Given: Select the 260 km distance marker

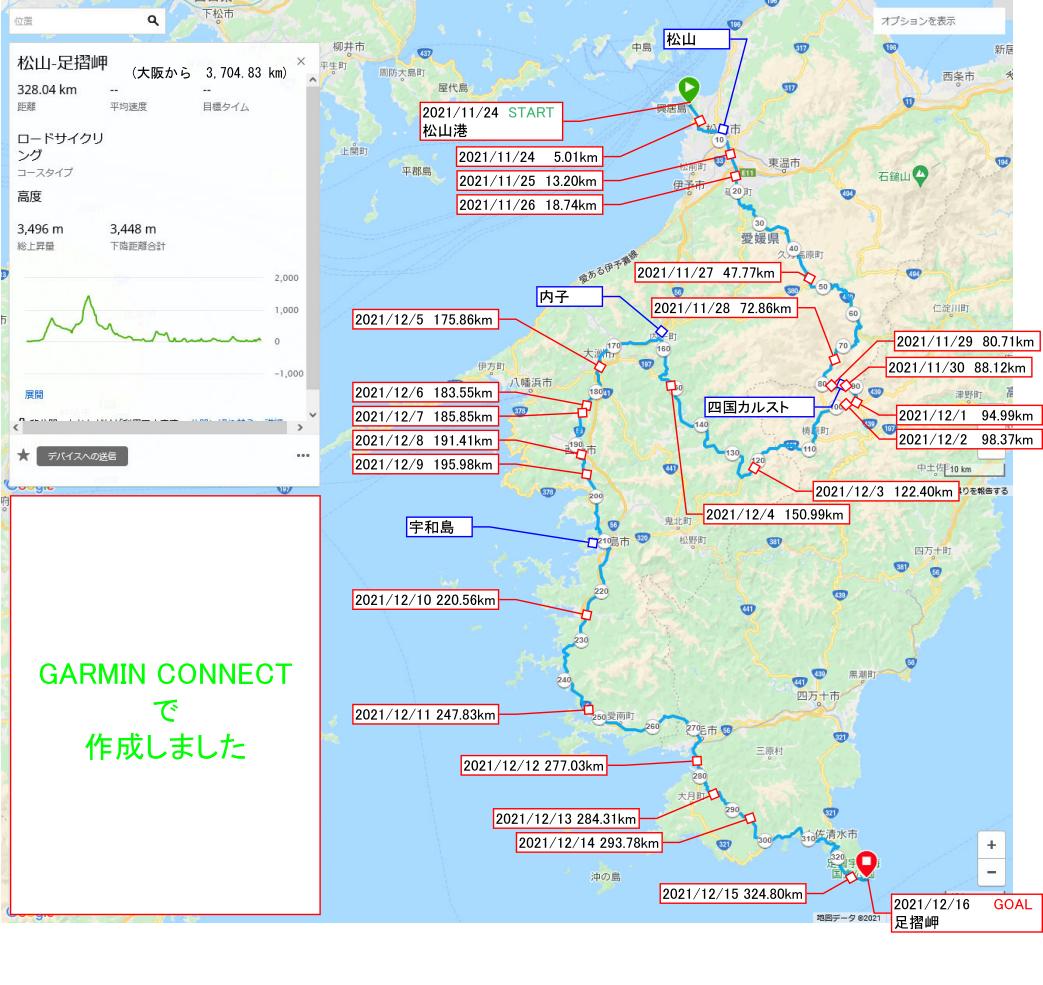Looking at the screenshot, I should (x=653, y=726).
